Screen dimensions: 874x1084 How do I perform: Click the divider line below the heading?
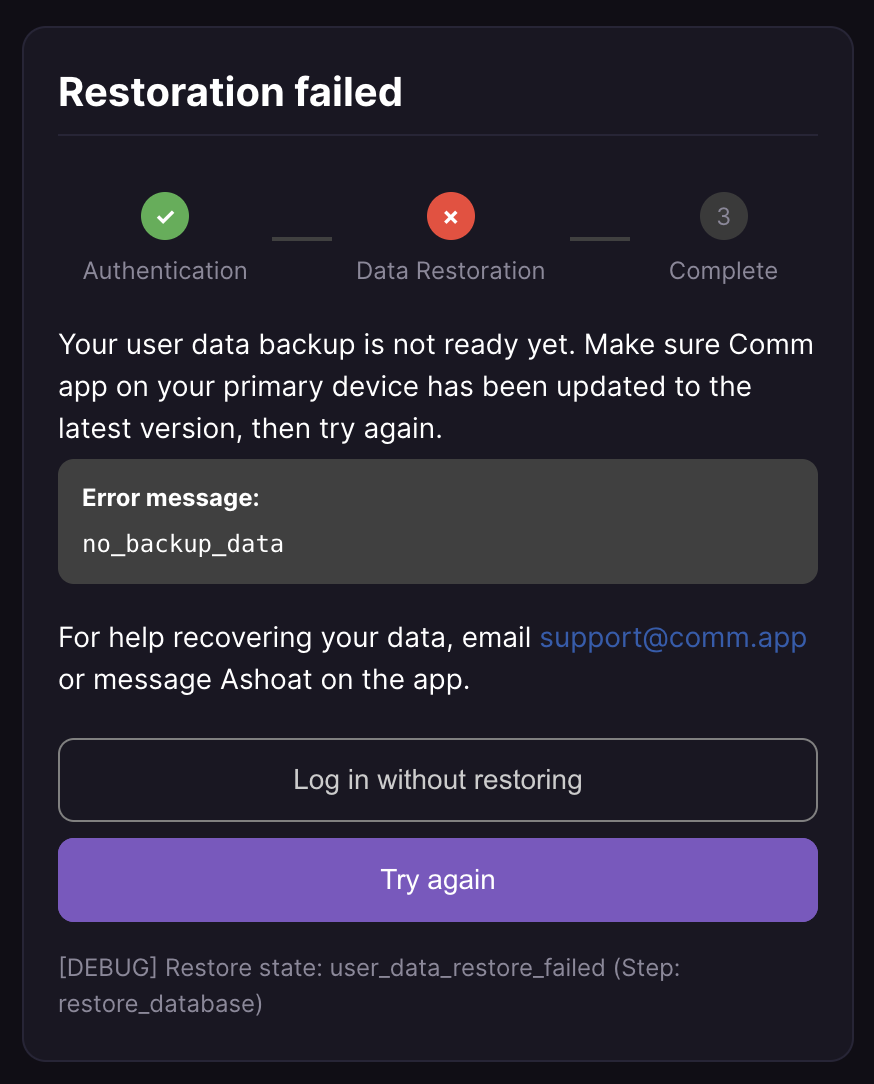(x=438, y=134)
